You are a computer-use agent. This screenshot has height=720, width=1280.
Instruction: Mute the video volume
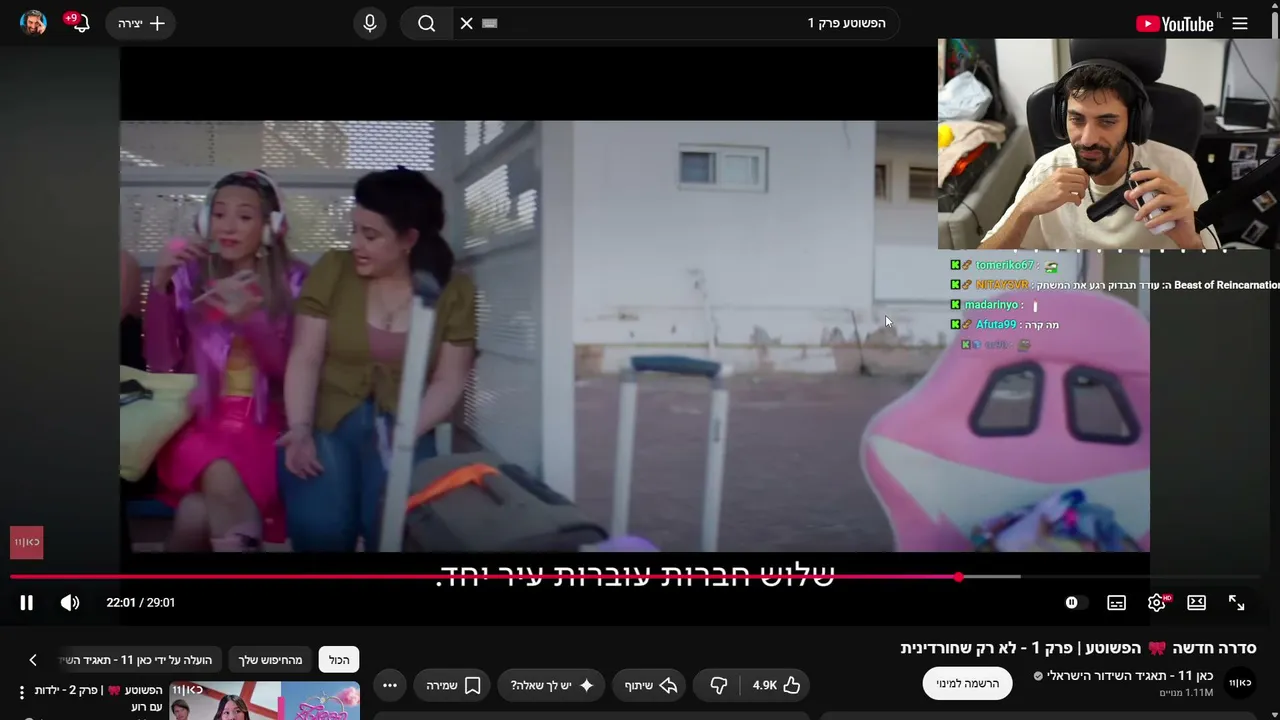[70, 602]
